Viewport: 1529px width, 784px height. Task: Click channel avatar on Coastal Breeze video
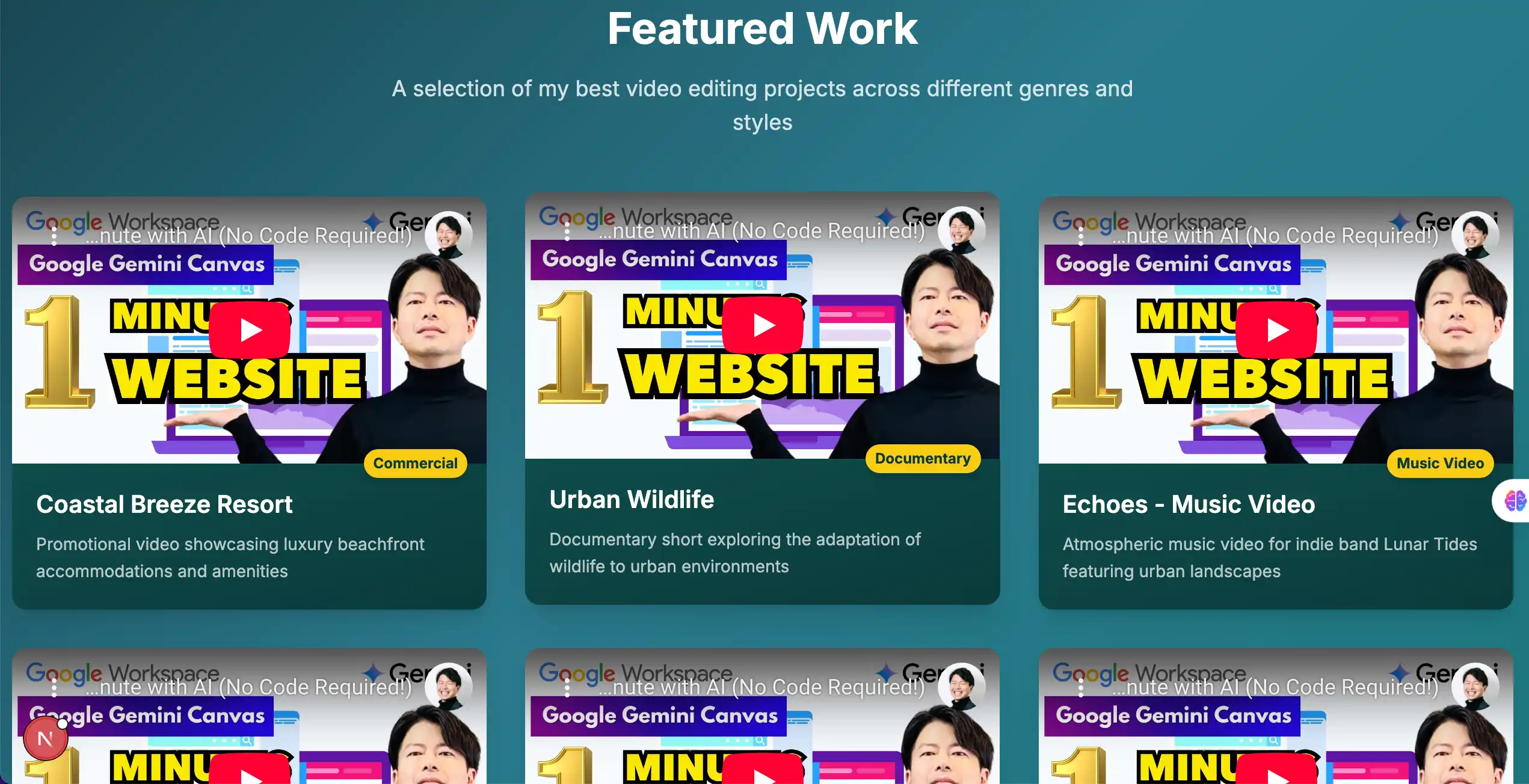tap(448, 235)
